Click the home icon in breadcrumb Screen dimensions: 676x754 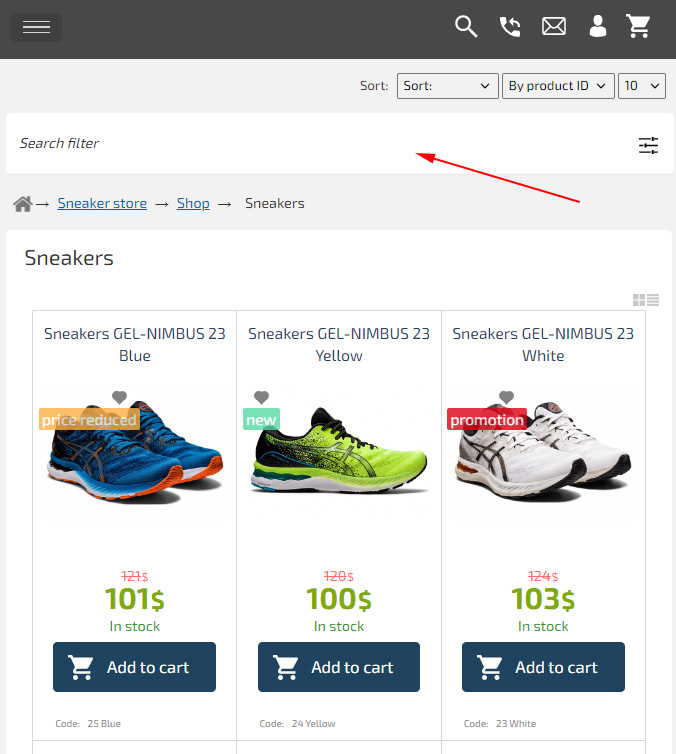[23, 204]
